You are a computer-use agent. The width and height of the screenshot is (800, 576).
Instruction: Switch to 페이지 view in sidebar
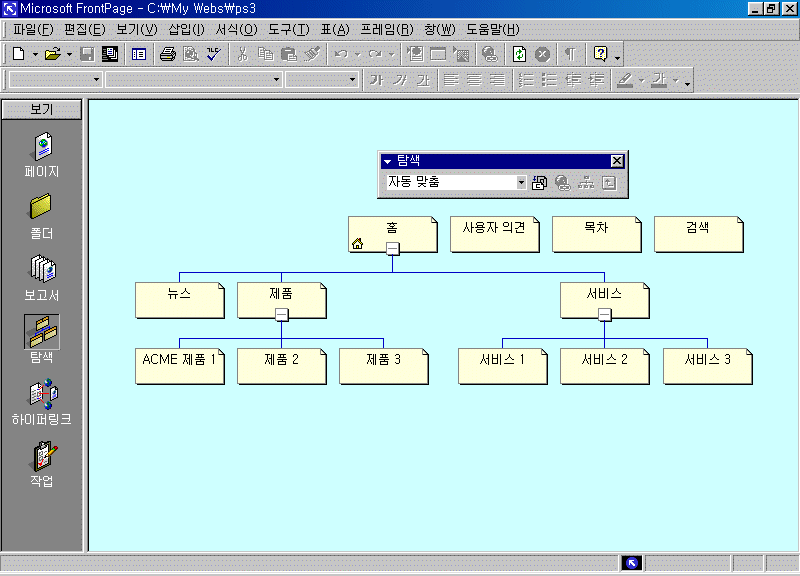coord(42,155)
